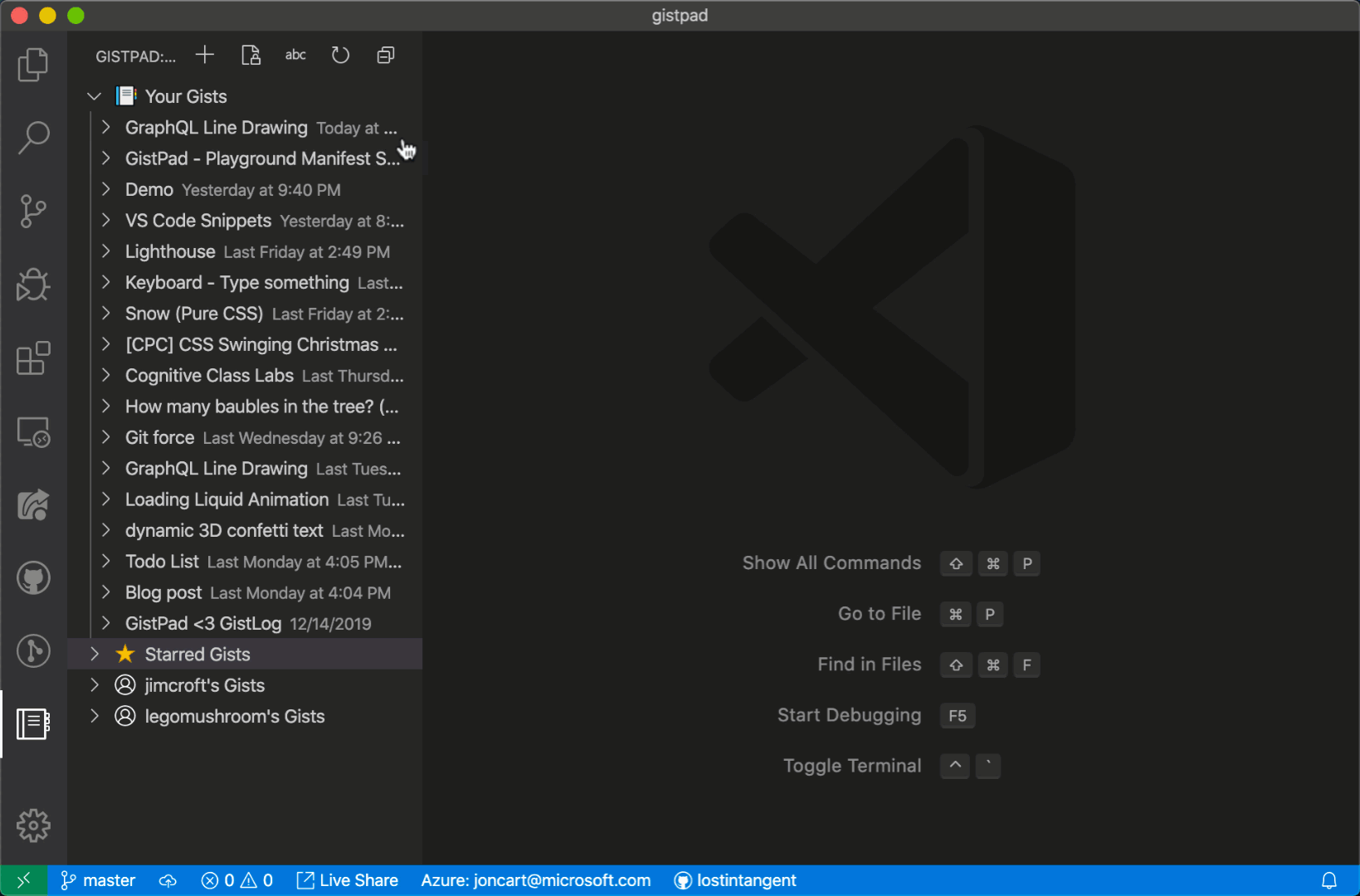Collapse the Your Gists section
Image resolution: width=1360 pixels, height=896 pixels.
pos(95,96)
